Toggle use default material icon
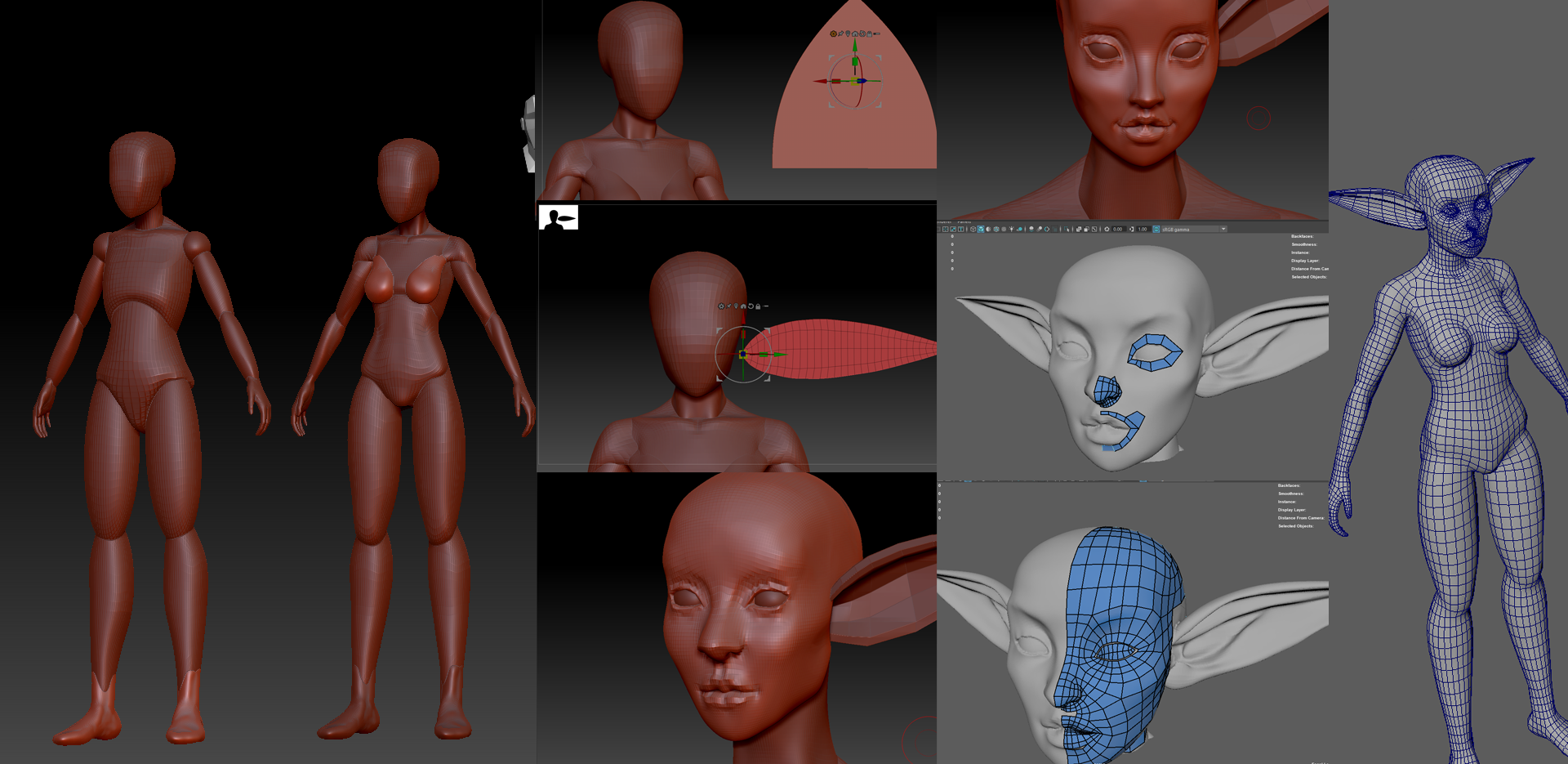Screen dimensions: 1568x764 [988, 229]
